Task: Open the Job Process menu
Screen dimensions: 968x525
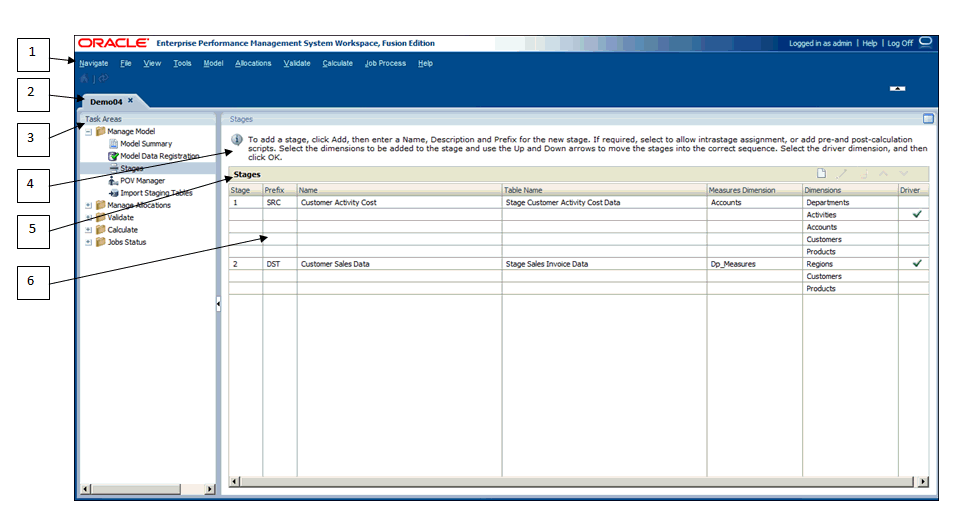Action: point(385,63)
